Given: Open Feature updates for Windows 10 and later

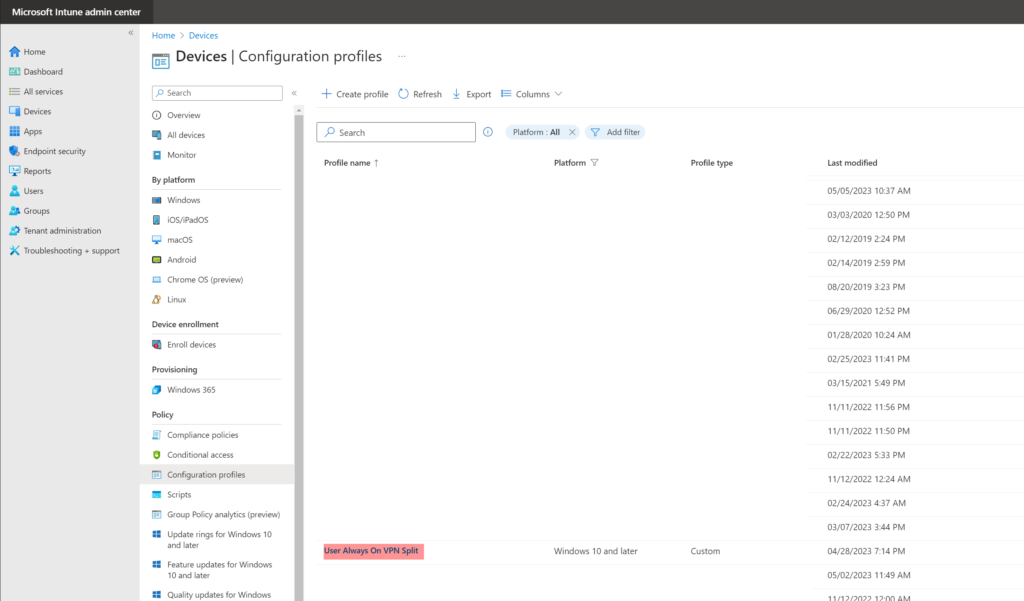Looking at the screenshot, I should [217, 570].
